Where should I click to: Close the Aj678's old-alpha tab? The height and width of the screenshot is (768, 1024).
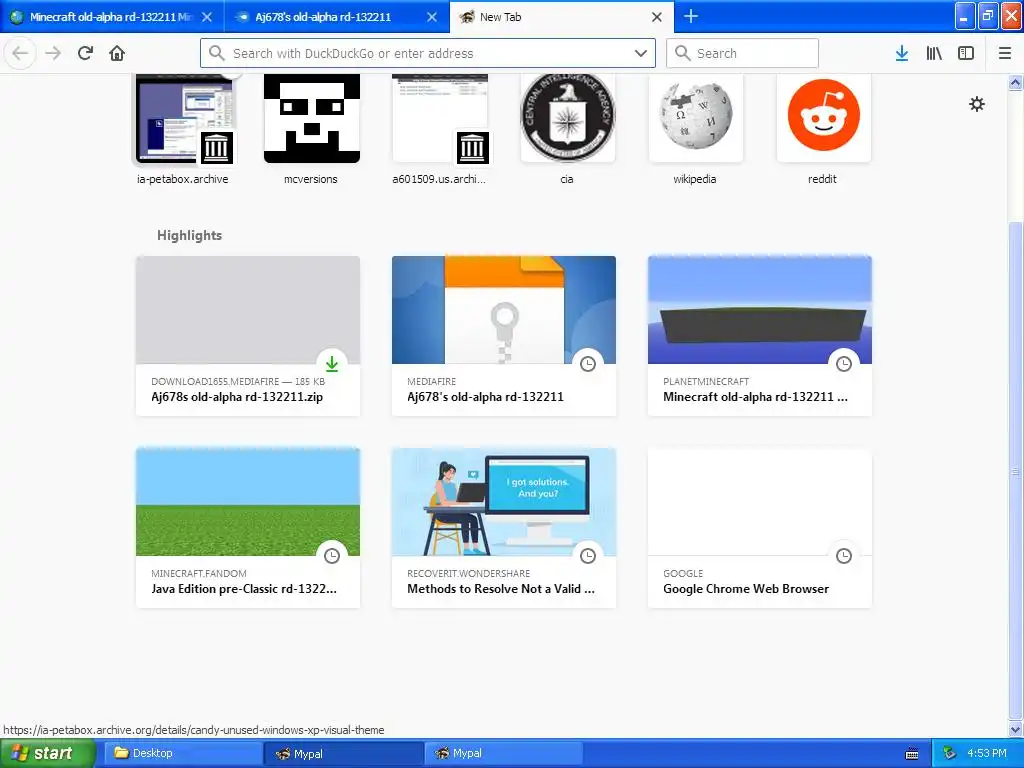(432, 17)
